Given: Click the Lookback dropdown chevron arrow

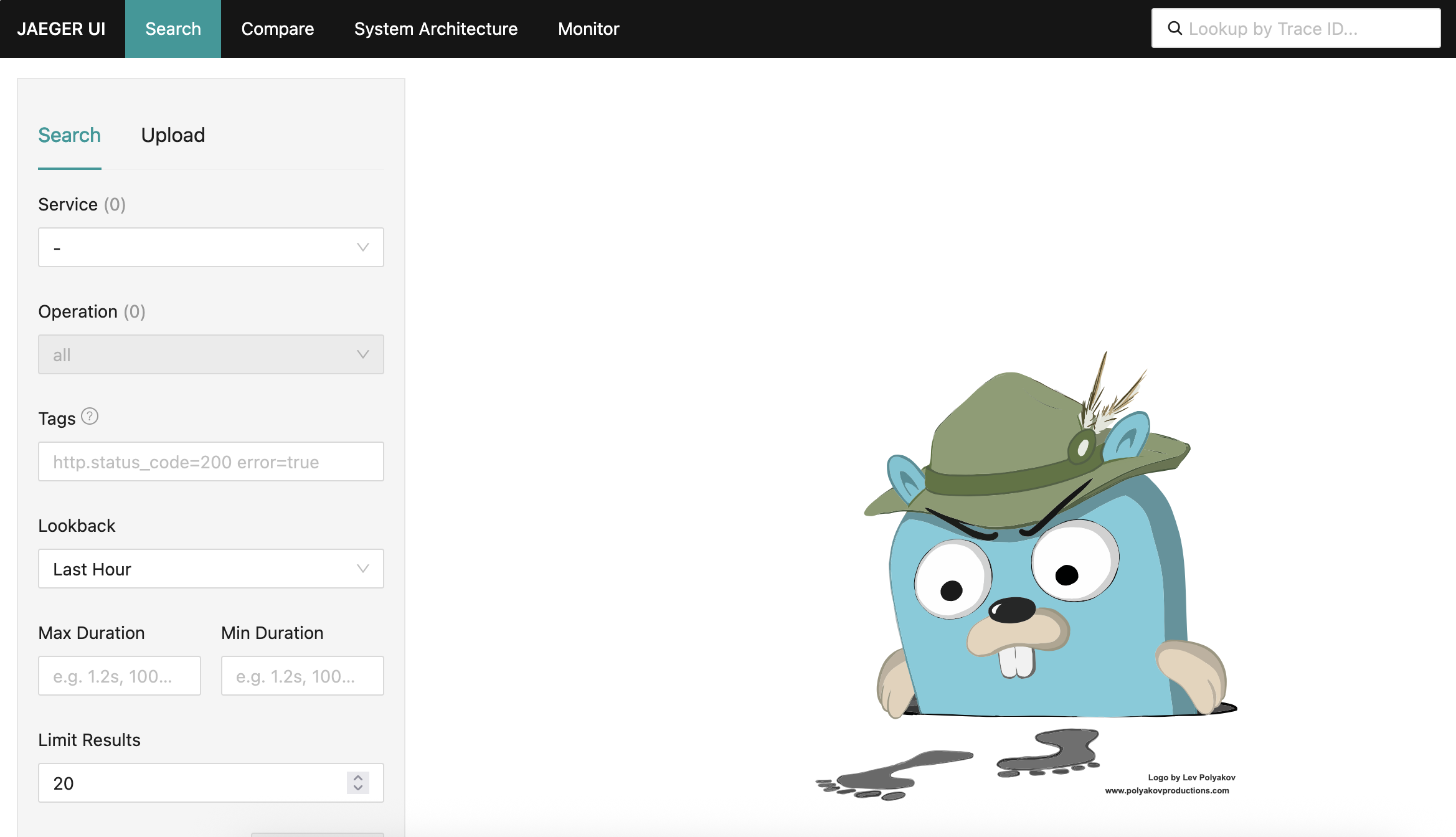Looking at the screenshot, I should pyautogui.click(x=363, y=569).
